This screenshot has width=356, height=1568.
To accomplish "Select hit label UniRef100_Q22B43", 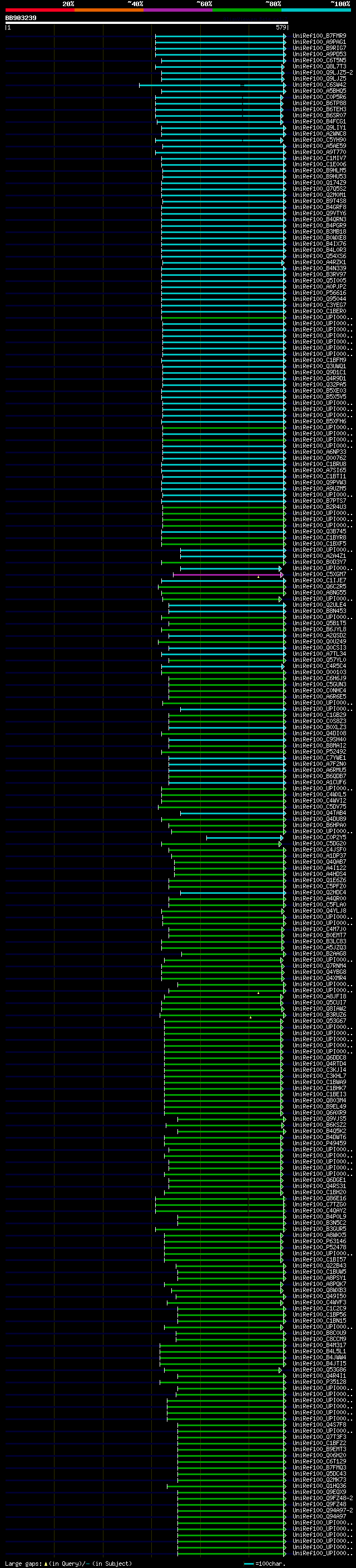I will click(319, 1266).
